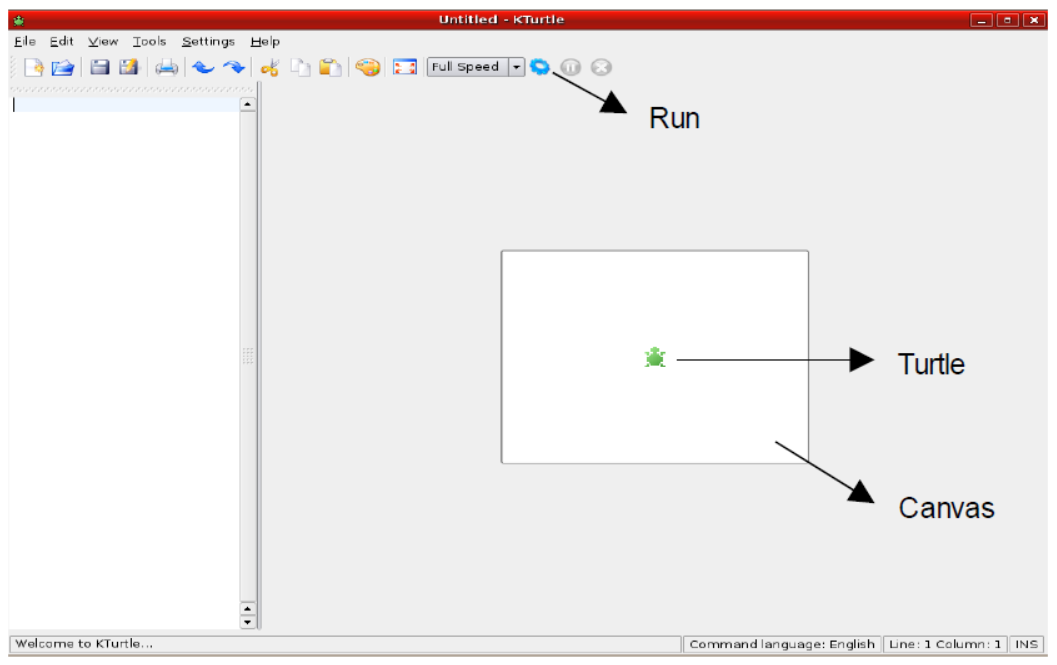
Task: Paste from the clipboard icon
Action: tap(330, 67)
